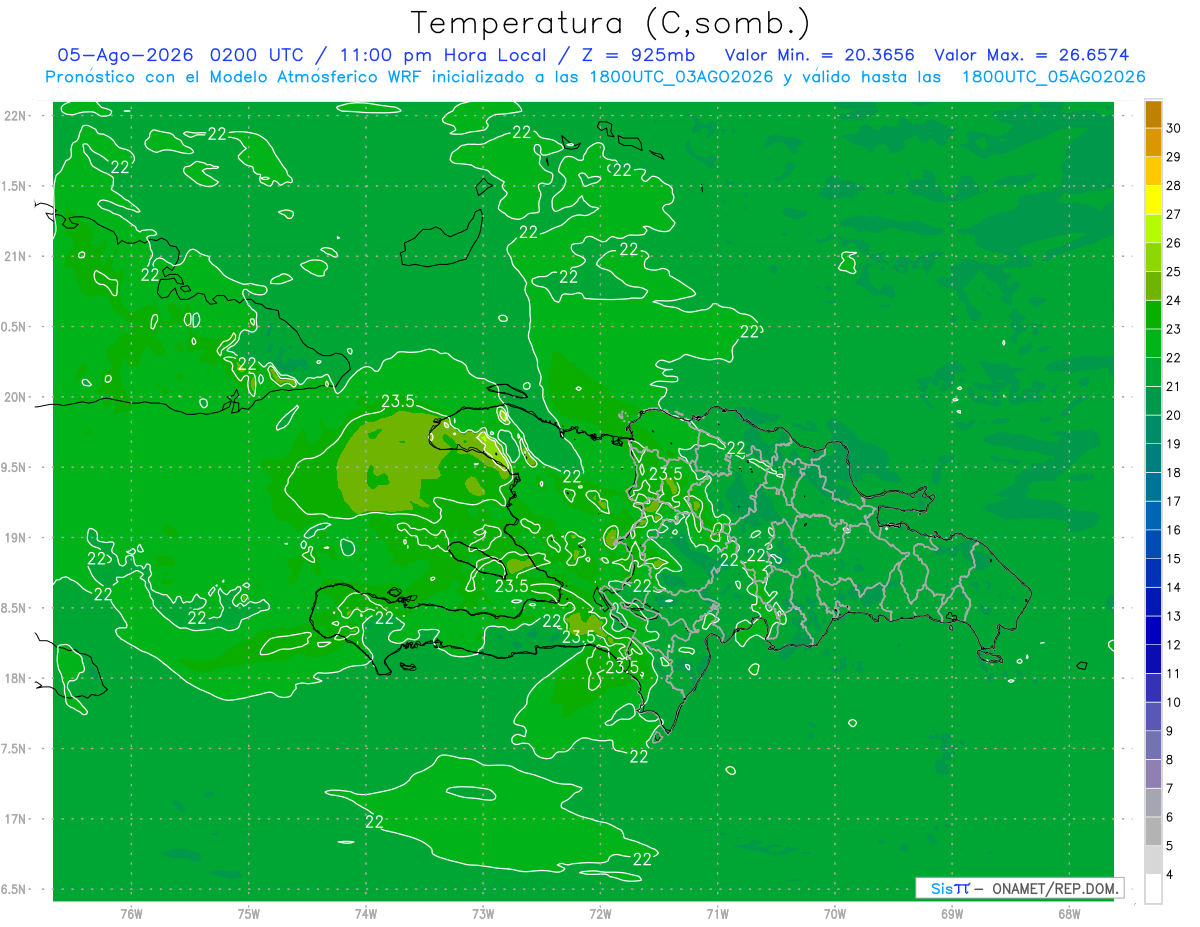Select the 'Z = 925mb' level text
Screen dimensions: 1200x927
click(x=640, y=55)
